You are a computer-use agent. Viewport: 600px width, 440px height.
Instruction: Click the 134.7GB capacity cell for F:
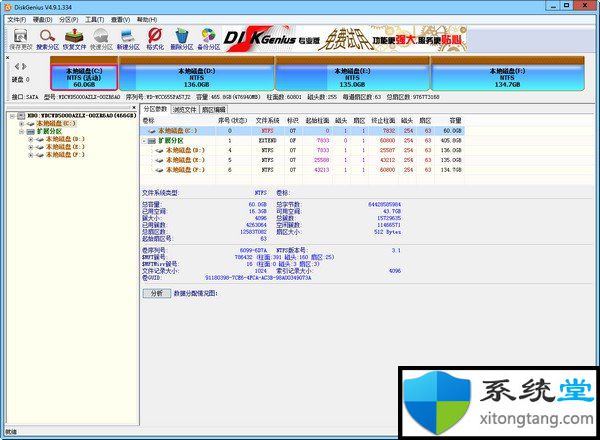[451, 170]
